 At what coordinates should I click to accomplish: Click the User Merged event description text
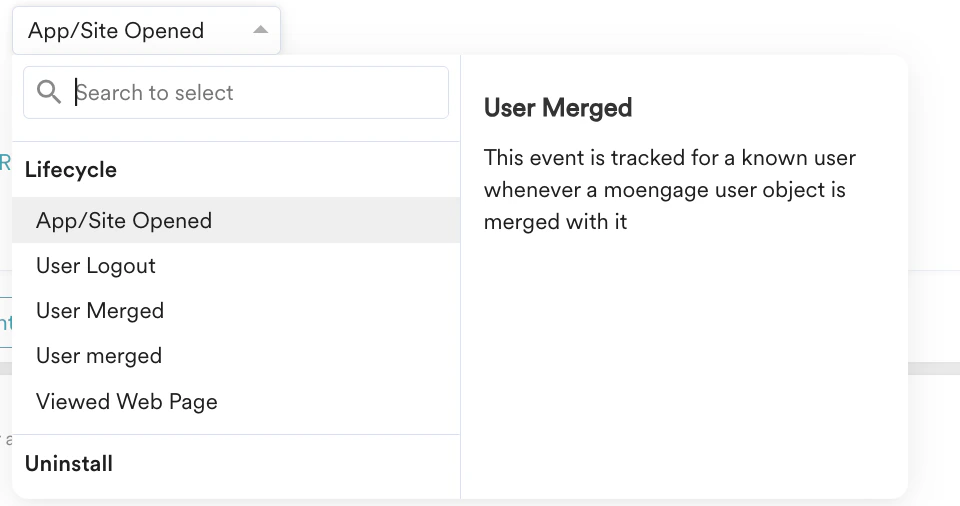tap(669, 190)
